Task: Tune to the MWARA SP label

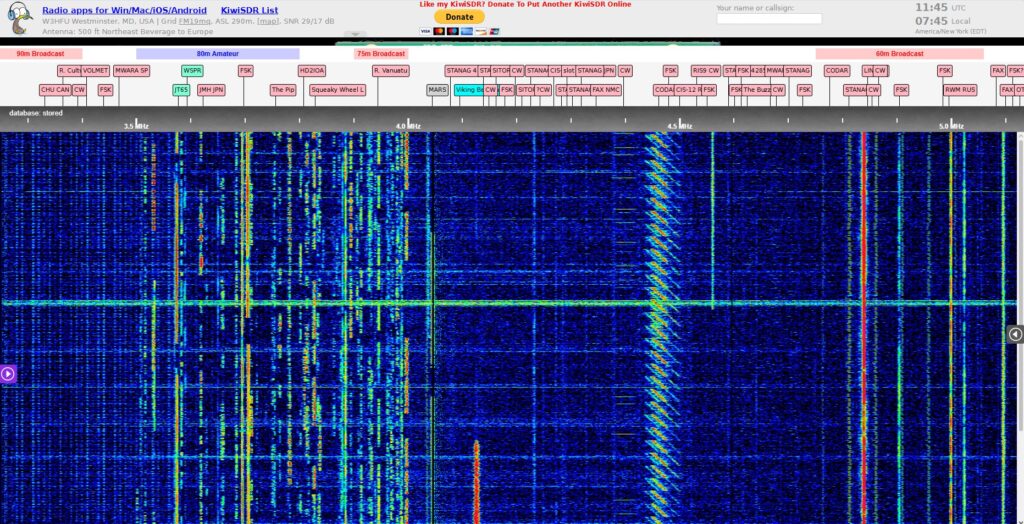Action: [131, 71]
